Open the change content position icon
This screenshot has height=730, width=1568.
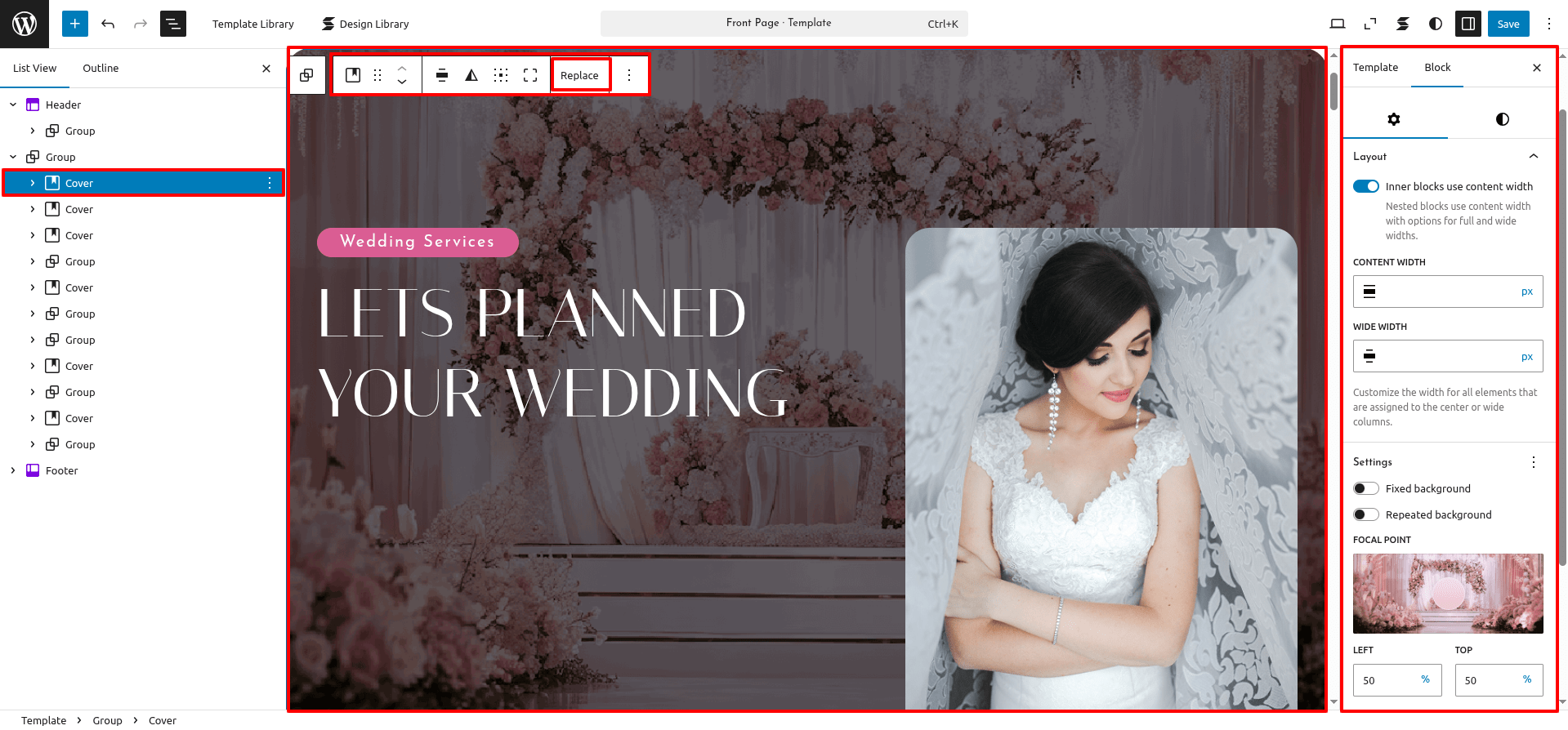coord(501,75)
